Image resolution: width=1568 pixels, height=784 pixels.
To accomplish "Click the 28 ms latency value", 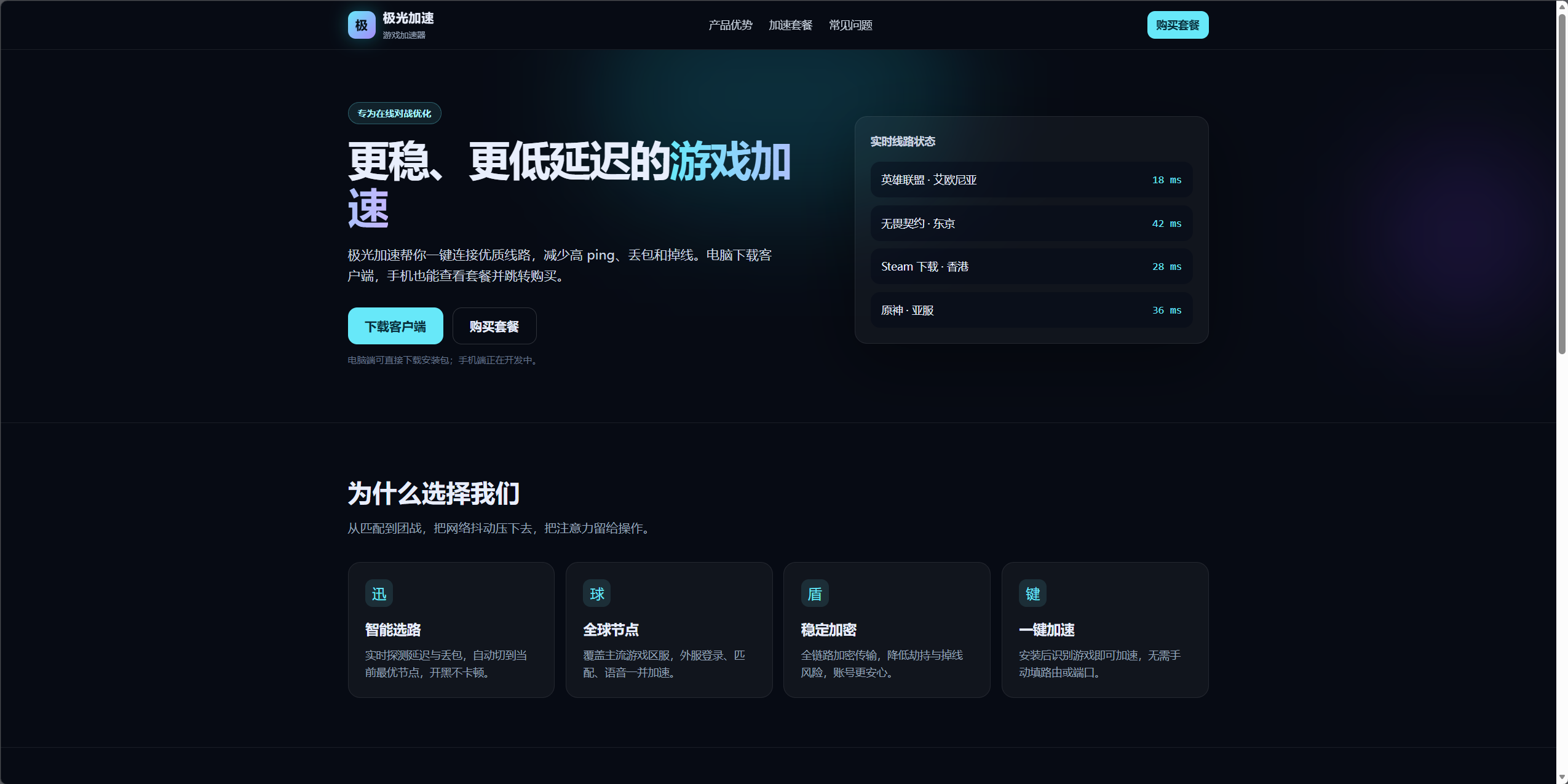I will point(1166,267).
